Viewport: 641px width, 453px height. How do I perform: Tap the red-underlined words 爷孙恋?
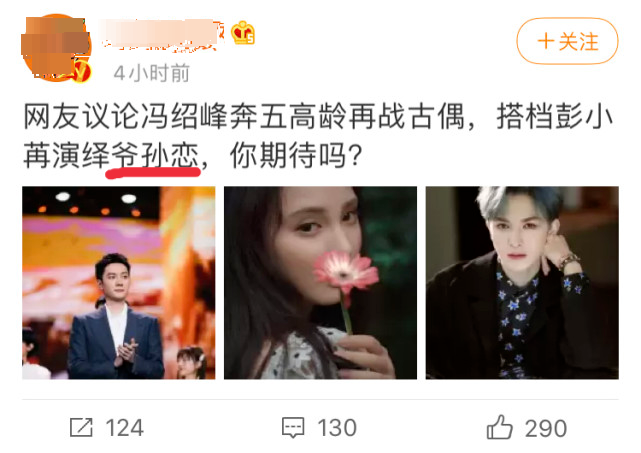pyautogui.click(x=155, y=156)
